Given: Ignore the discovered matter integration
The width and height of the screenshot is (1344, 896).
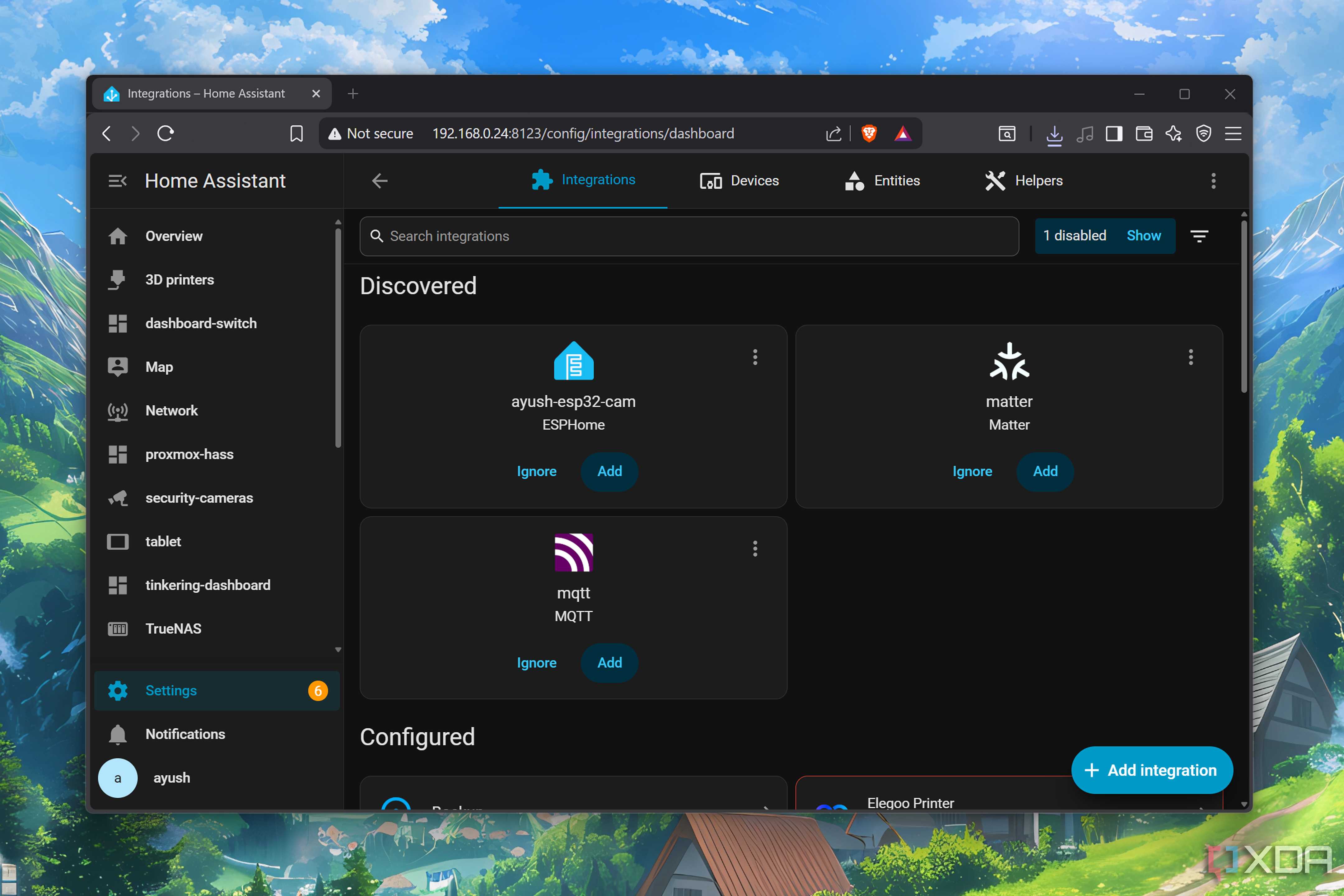Looking at the screenshot, I should coord(972,471).
